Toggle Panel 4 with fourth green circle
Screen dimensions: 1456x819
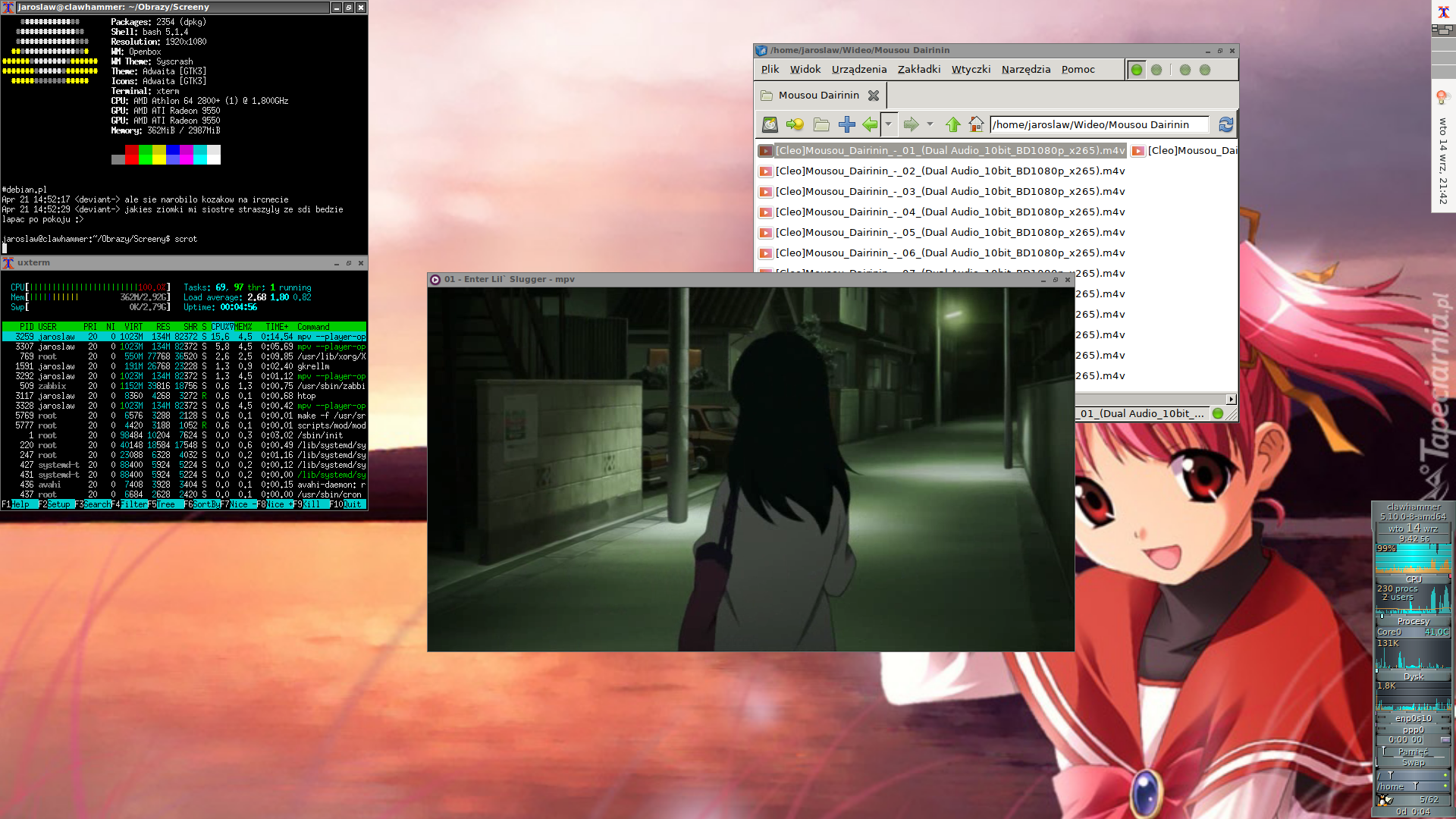pyautogui.click(x=1205, y=70)
